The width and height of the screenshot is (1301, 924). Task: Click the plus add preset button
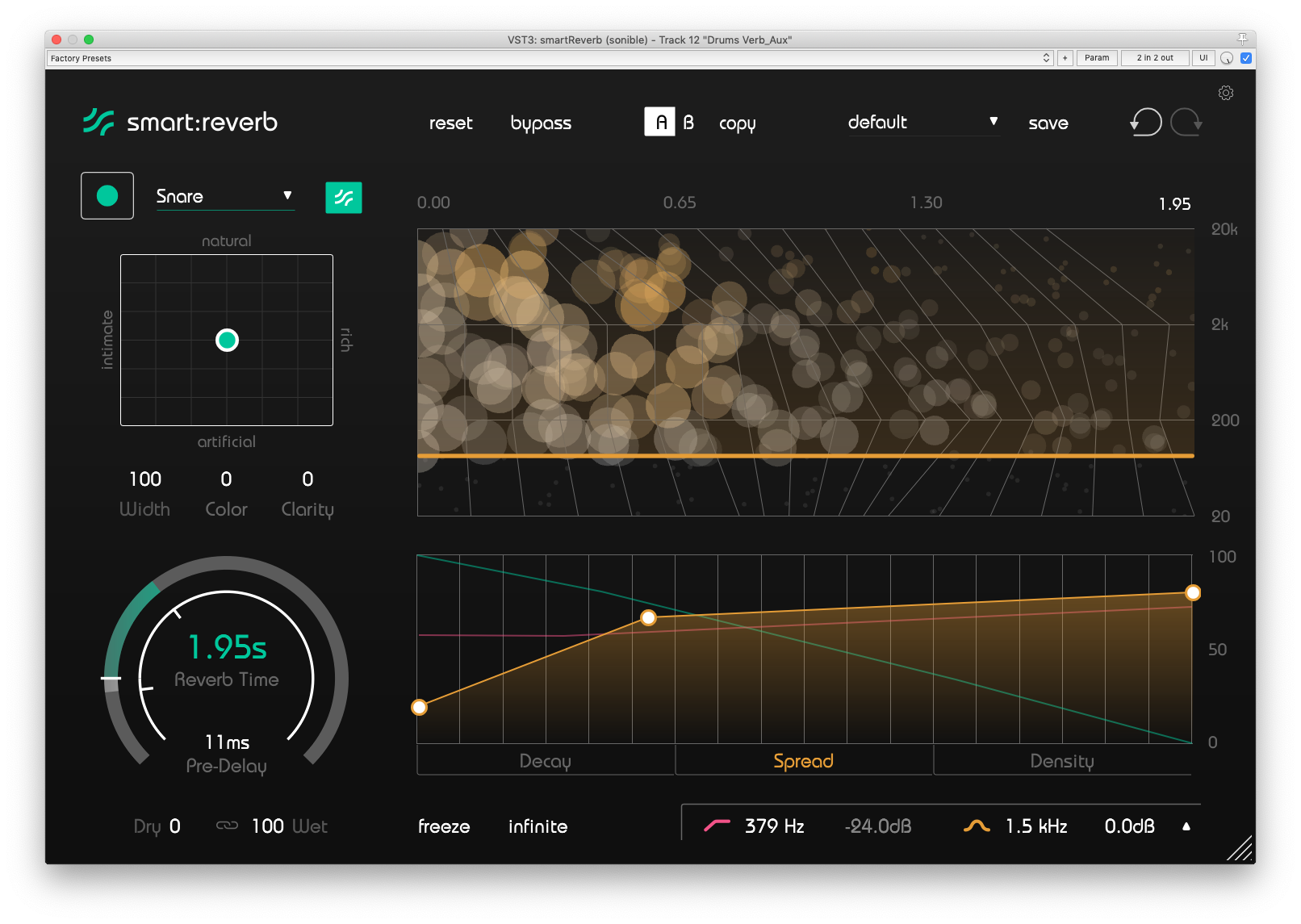coord(1065,58)
